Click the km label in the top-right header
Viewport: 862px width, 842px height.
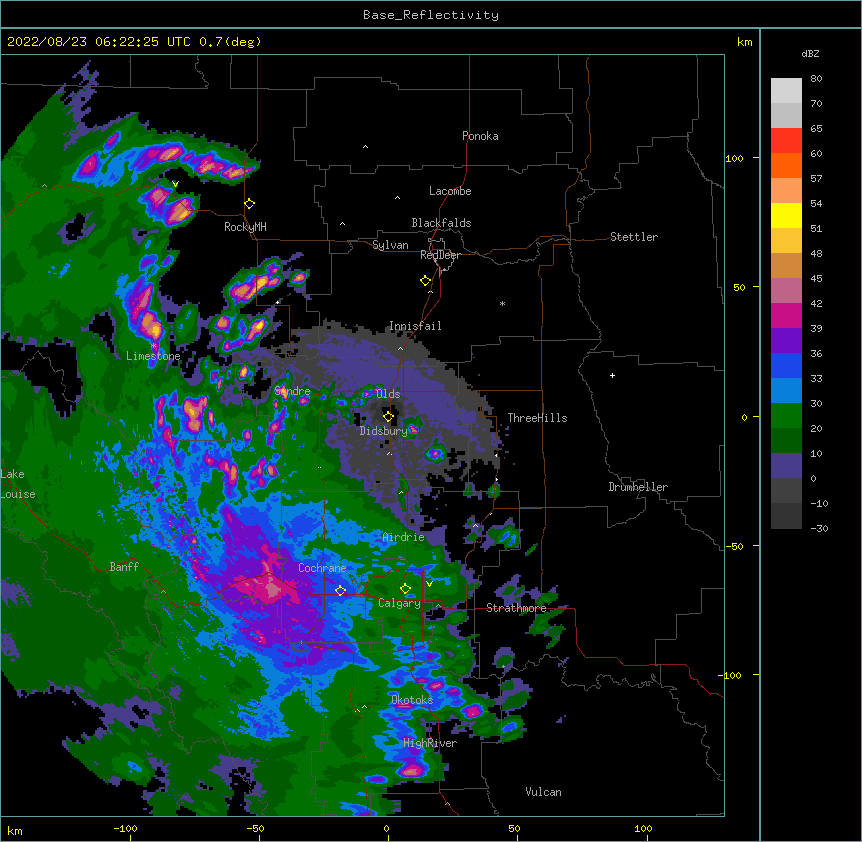point(744,42)
